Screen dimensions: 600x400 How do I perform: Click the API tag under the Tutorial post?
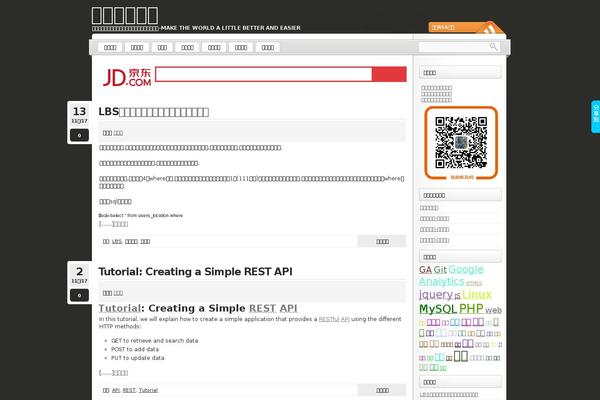point(116,390)
